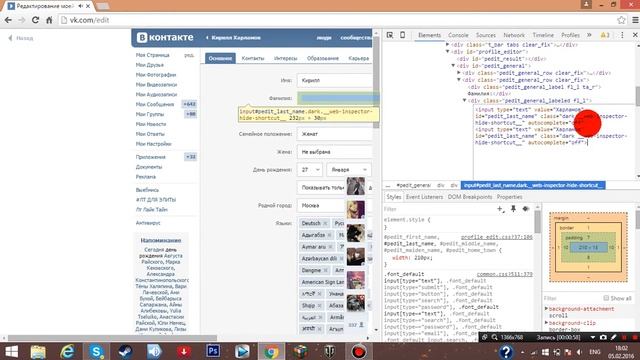Launch Internet Explorer from the taskbar
The image size is (640, 360).
(x=67, y=351)
